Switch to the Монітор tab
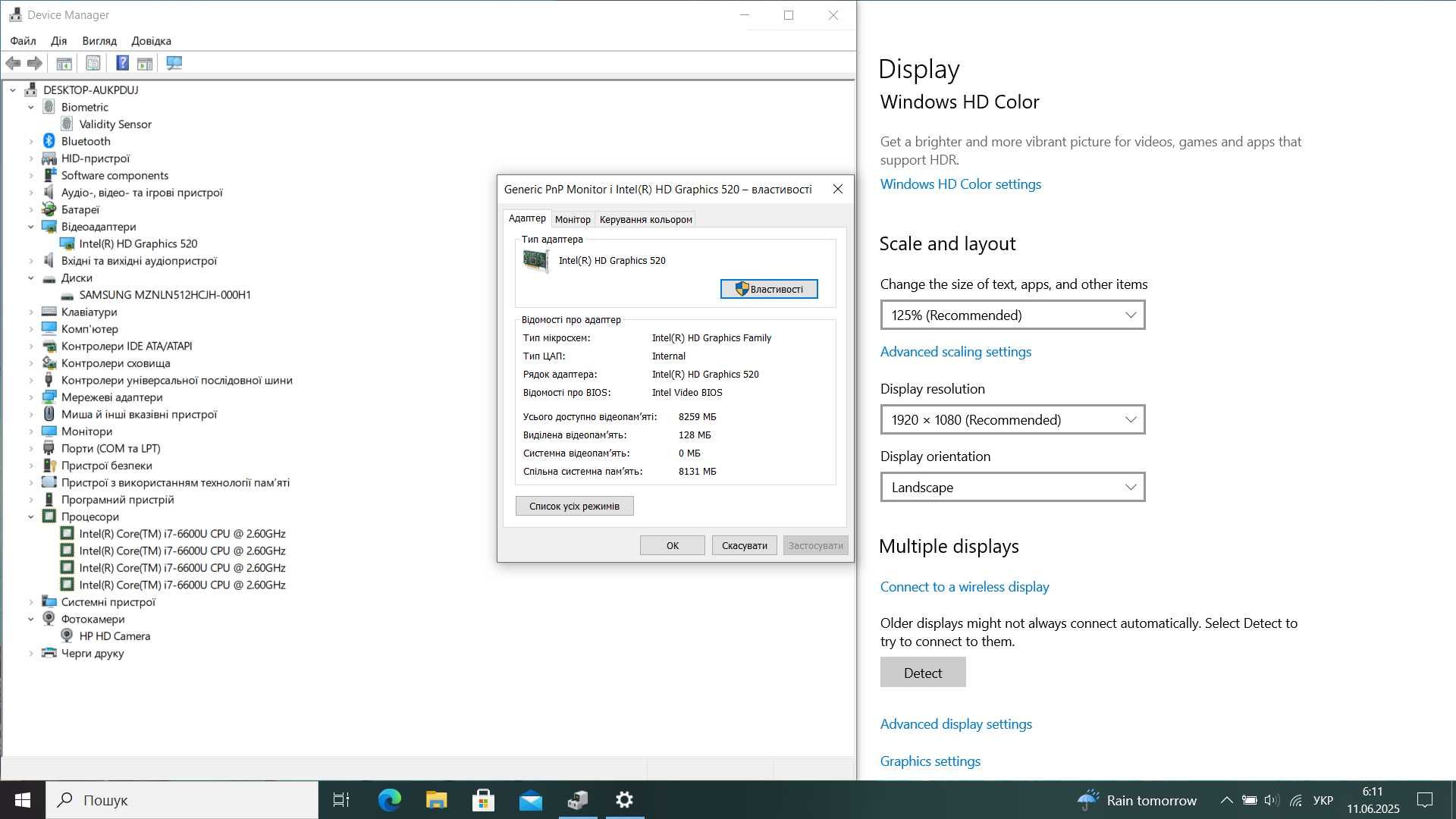 pos(573,219)
